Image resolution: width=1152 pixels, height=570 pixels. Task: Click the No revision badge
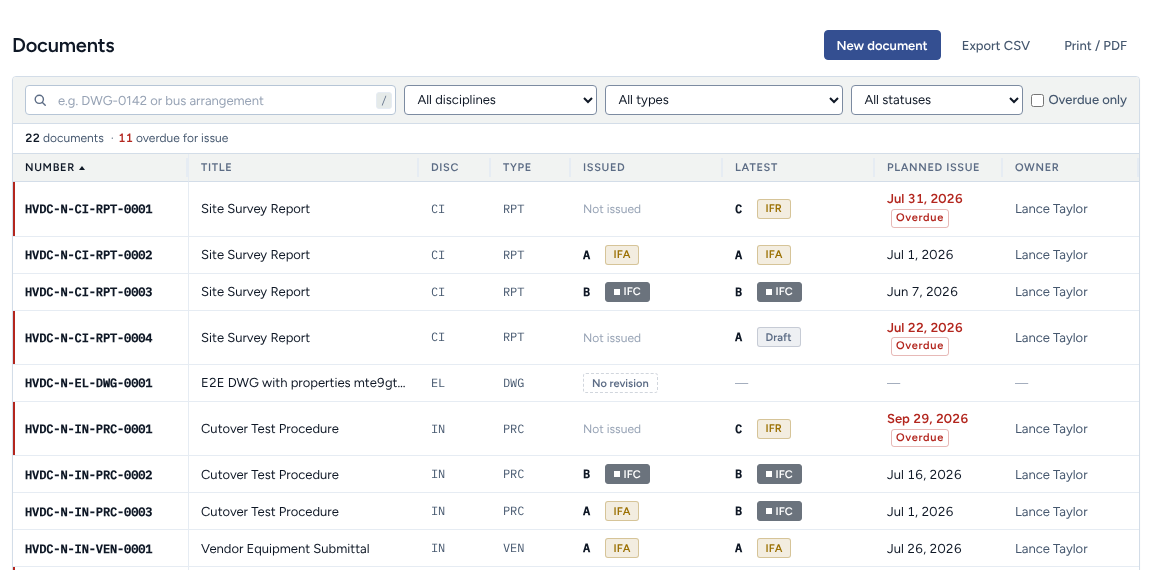[620, 383]
